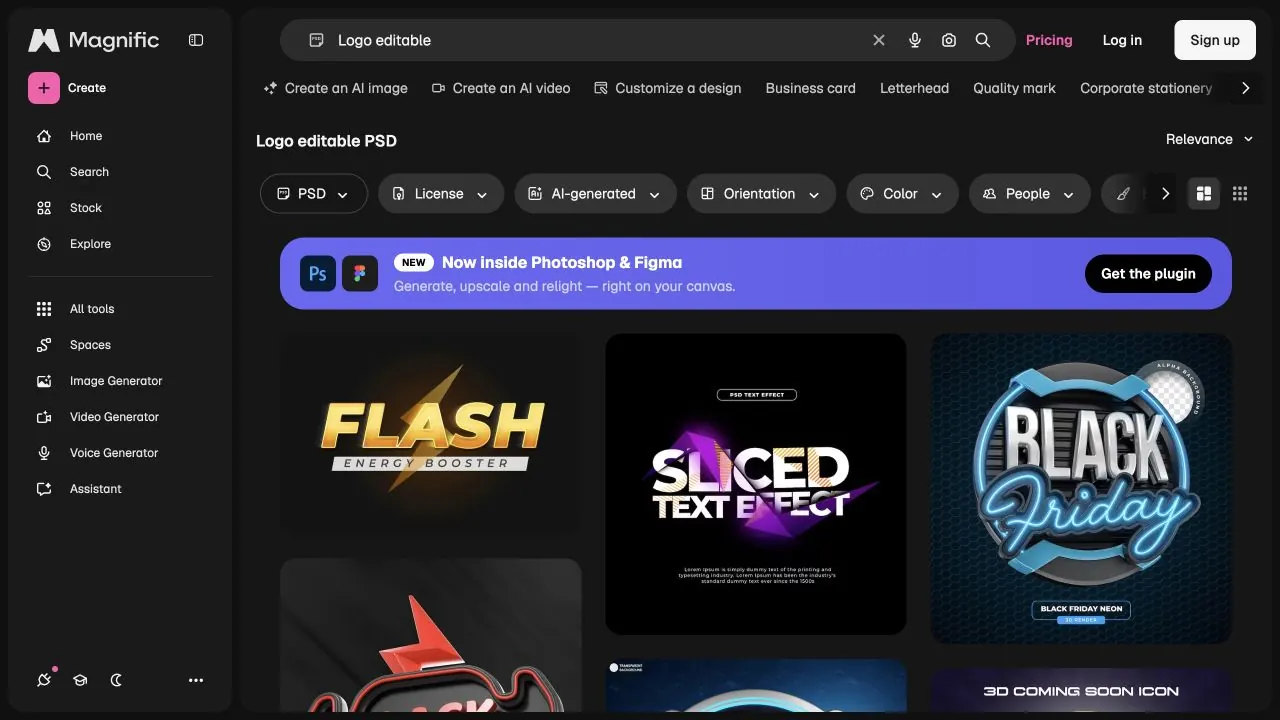The height and width of the screenshot is (720, 1280).
Task: Click the PSD file icon in search bar
Action: [x=317, y=40]
